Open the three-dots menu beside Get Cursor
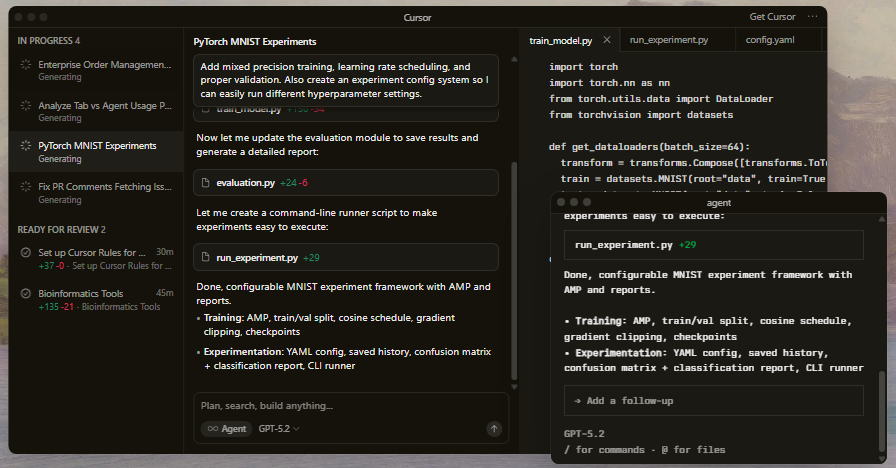 (813, 17)
